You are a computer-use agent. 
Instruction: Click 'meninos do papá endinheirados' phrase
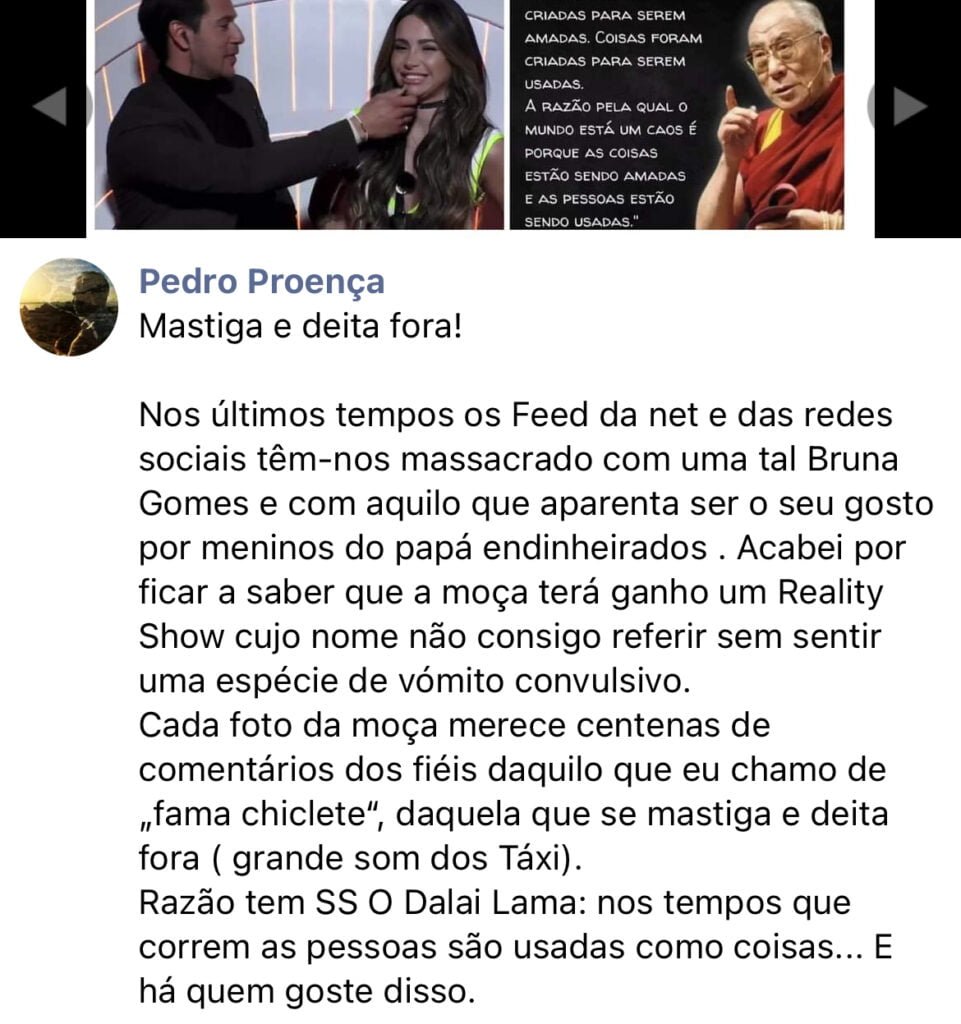pos(423,548)
